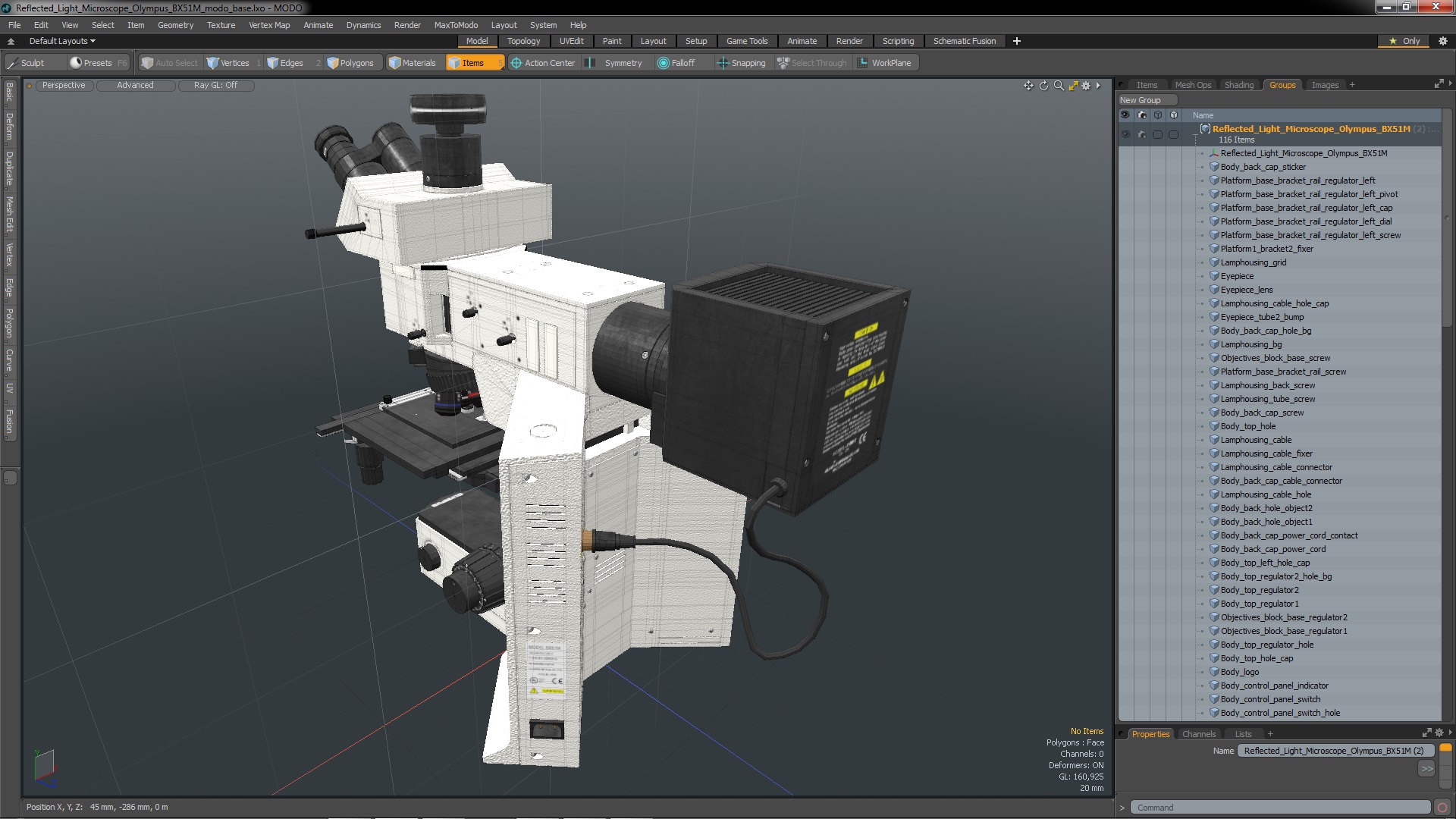Open viewport settings gear icon

click(x=1086, y=86)
